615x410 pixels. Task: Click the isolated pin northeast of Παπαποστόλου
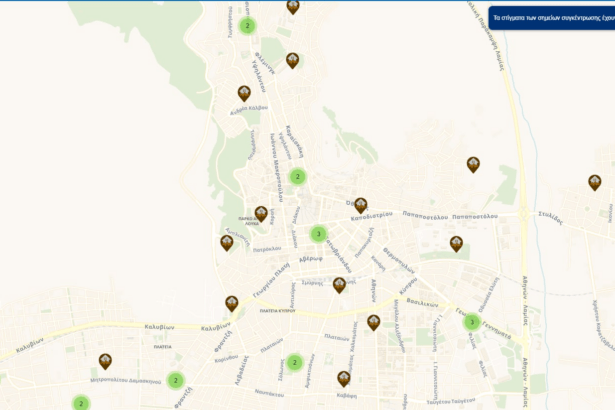click(x=473, y=163)
